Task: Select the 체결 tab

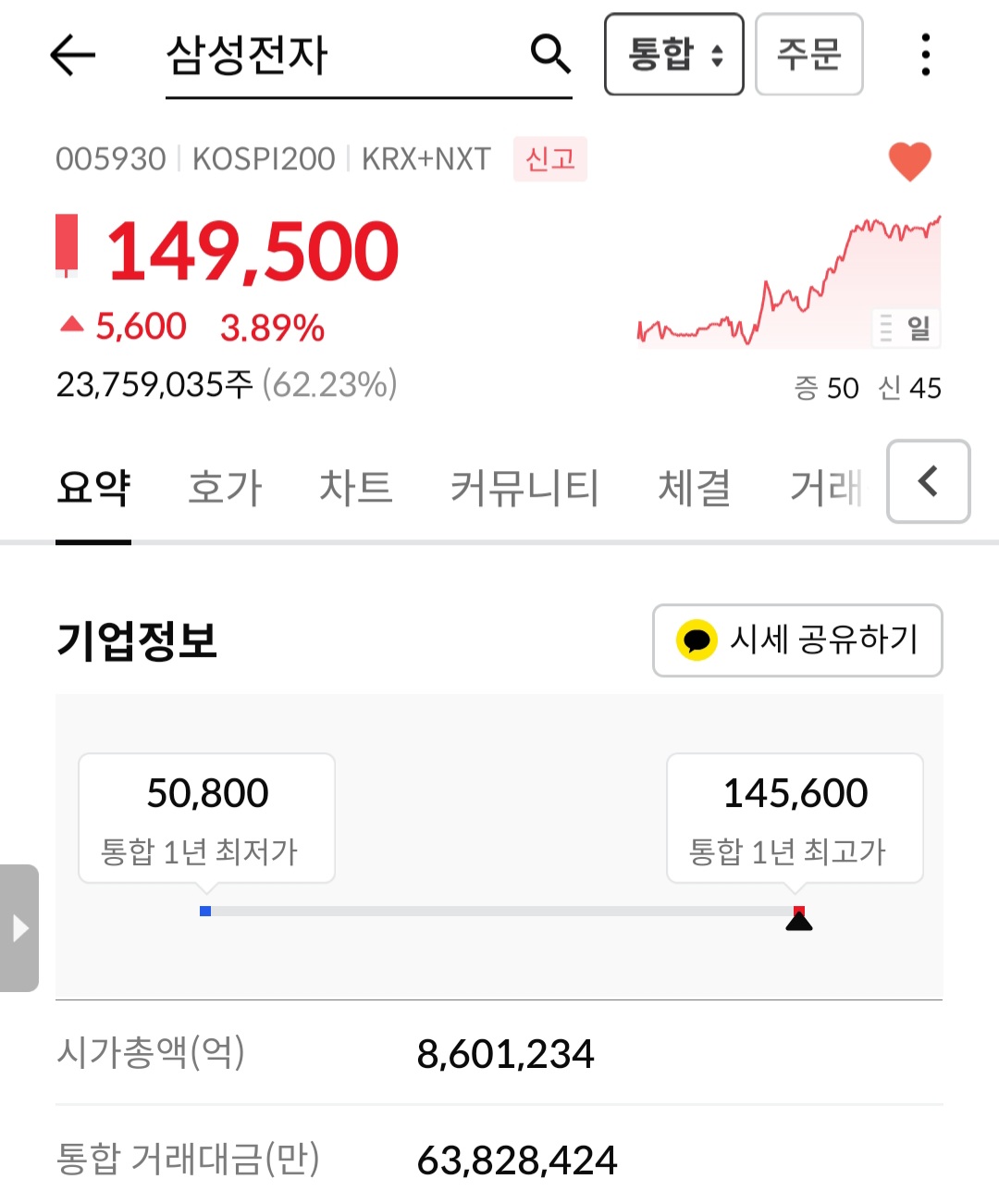Action: tap(694, 488)
